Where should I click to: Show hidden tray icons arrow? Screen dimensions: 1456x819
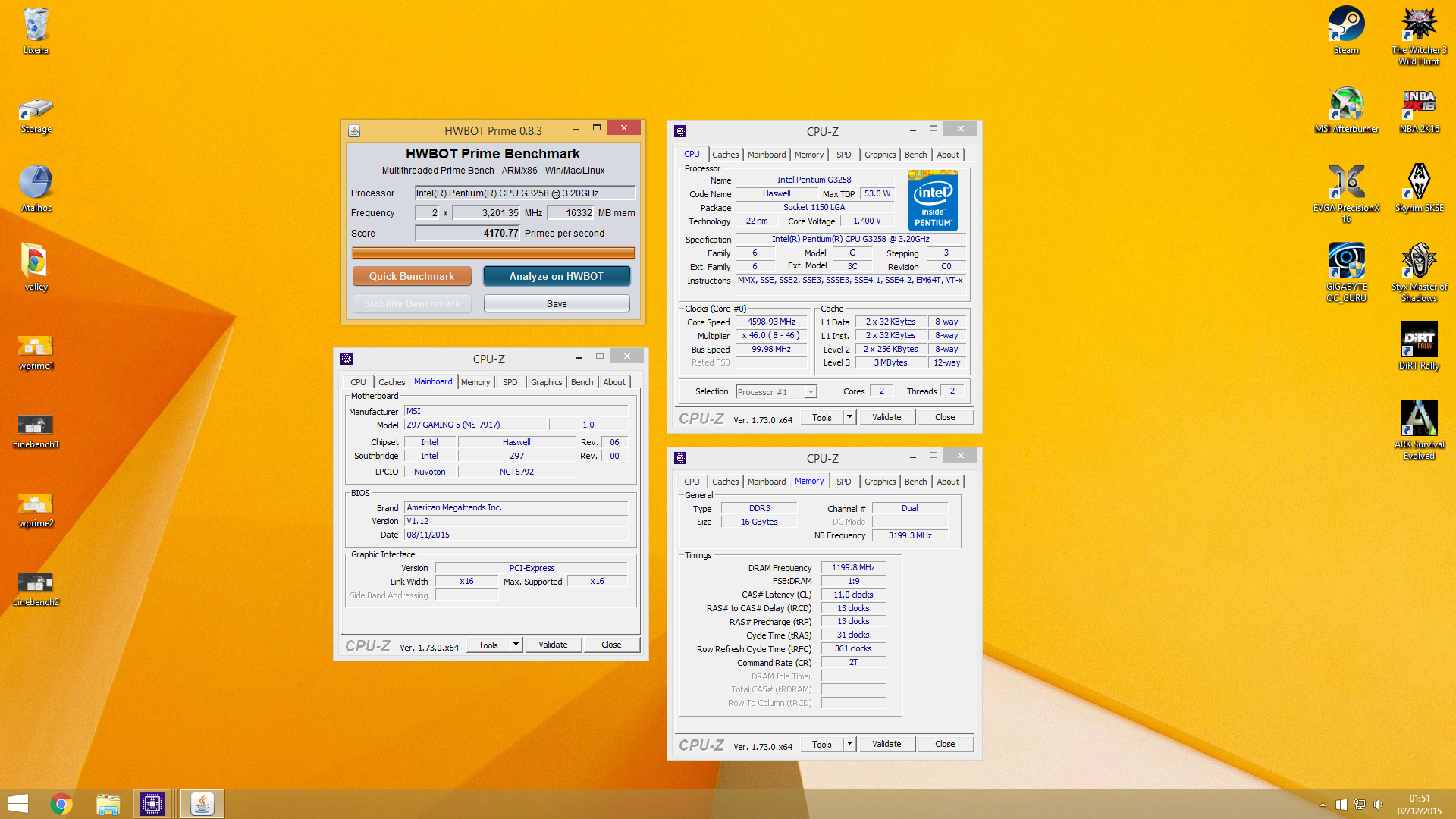tap(1323, 805)
